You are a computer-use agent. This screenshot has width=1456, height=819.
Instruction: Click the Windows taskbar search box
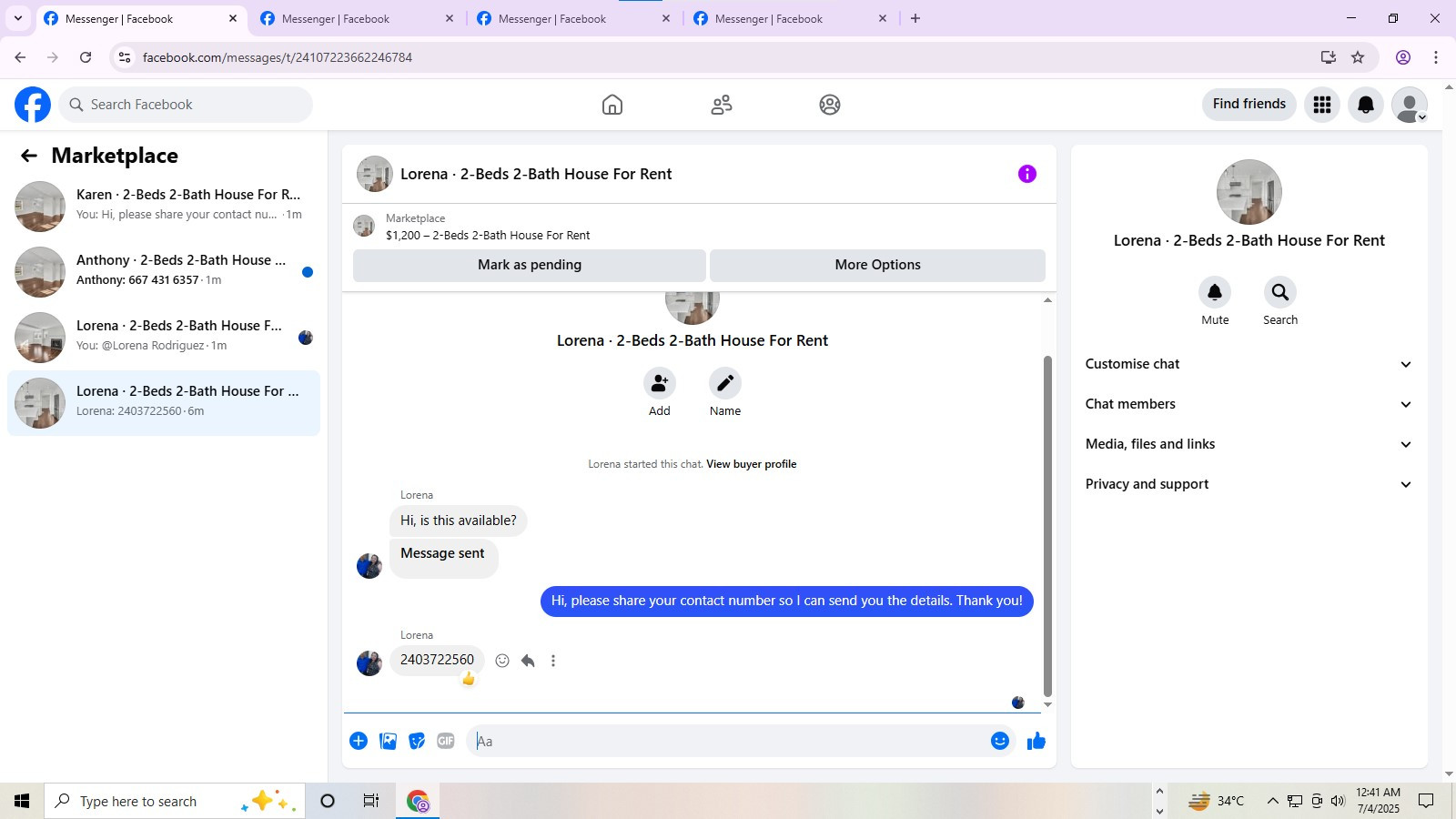tap(175, 801)
